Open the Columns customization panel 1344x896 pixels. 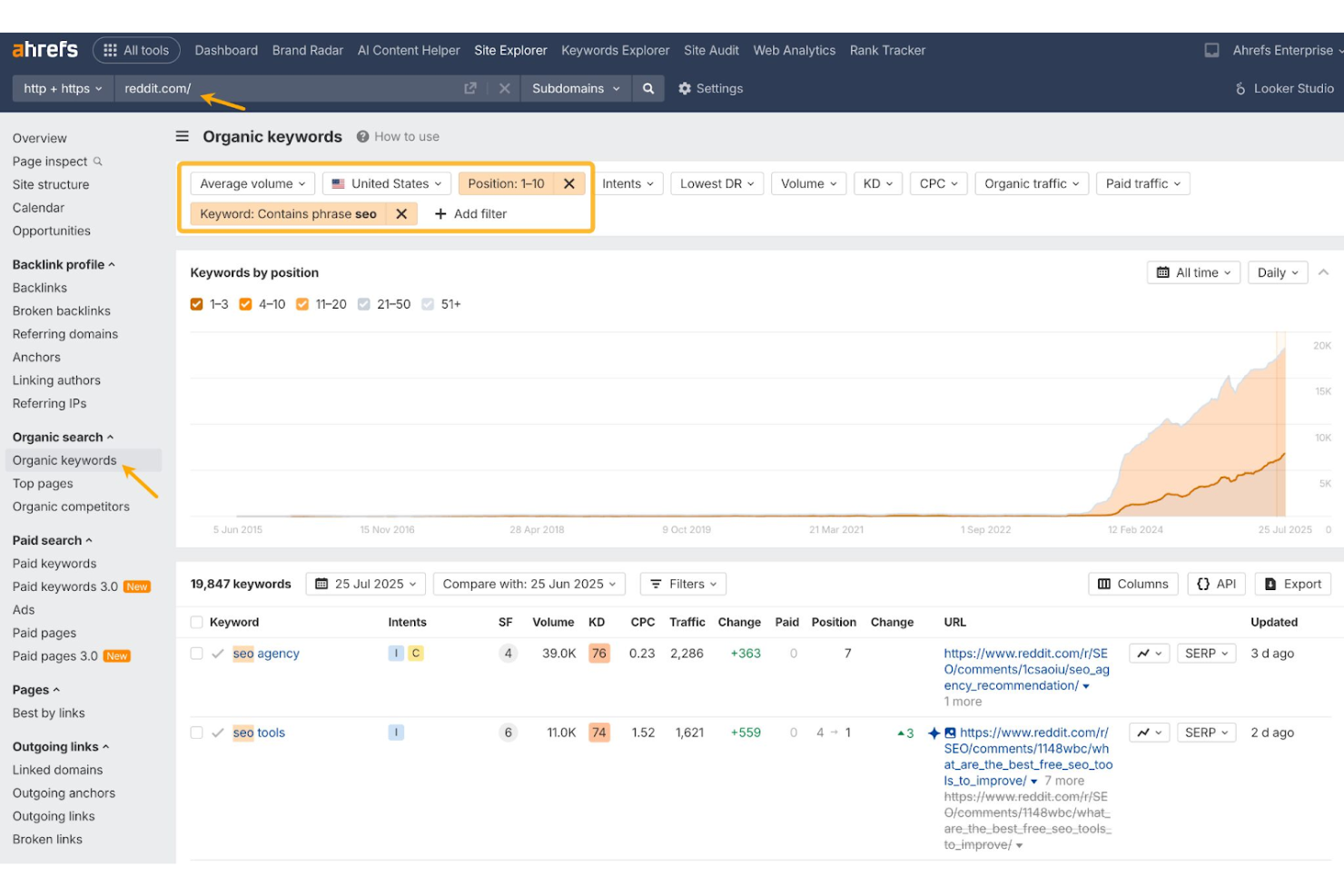tap(1132, 584)
